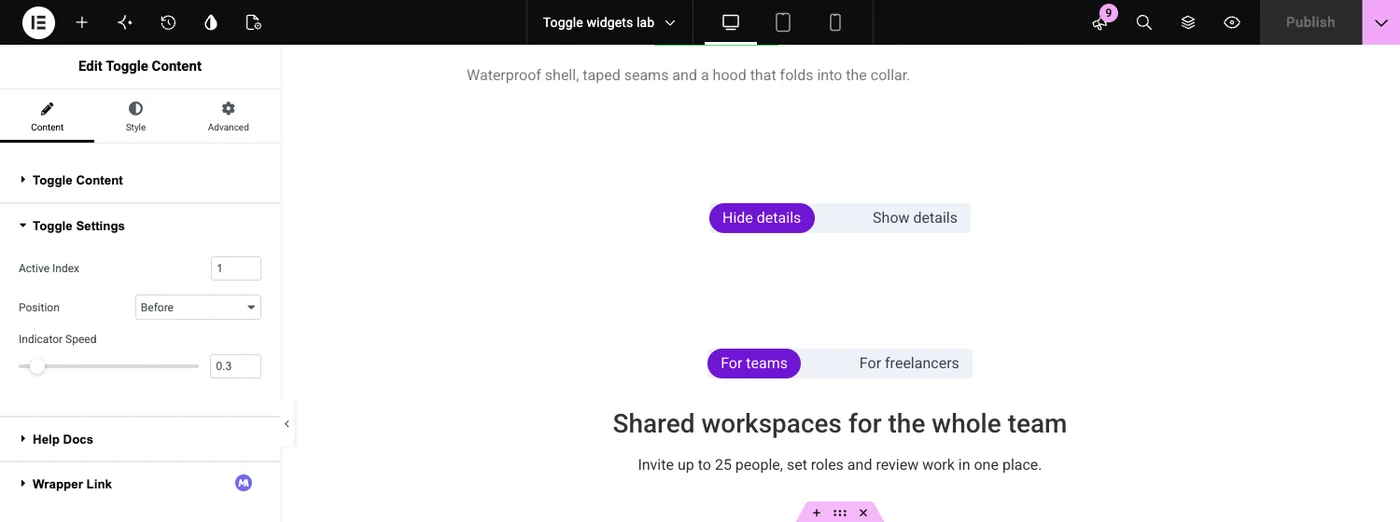The width and height of the screenshot is (1400, 522).
Task: Open the Advanced tab
Action: coord(228,117)
